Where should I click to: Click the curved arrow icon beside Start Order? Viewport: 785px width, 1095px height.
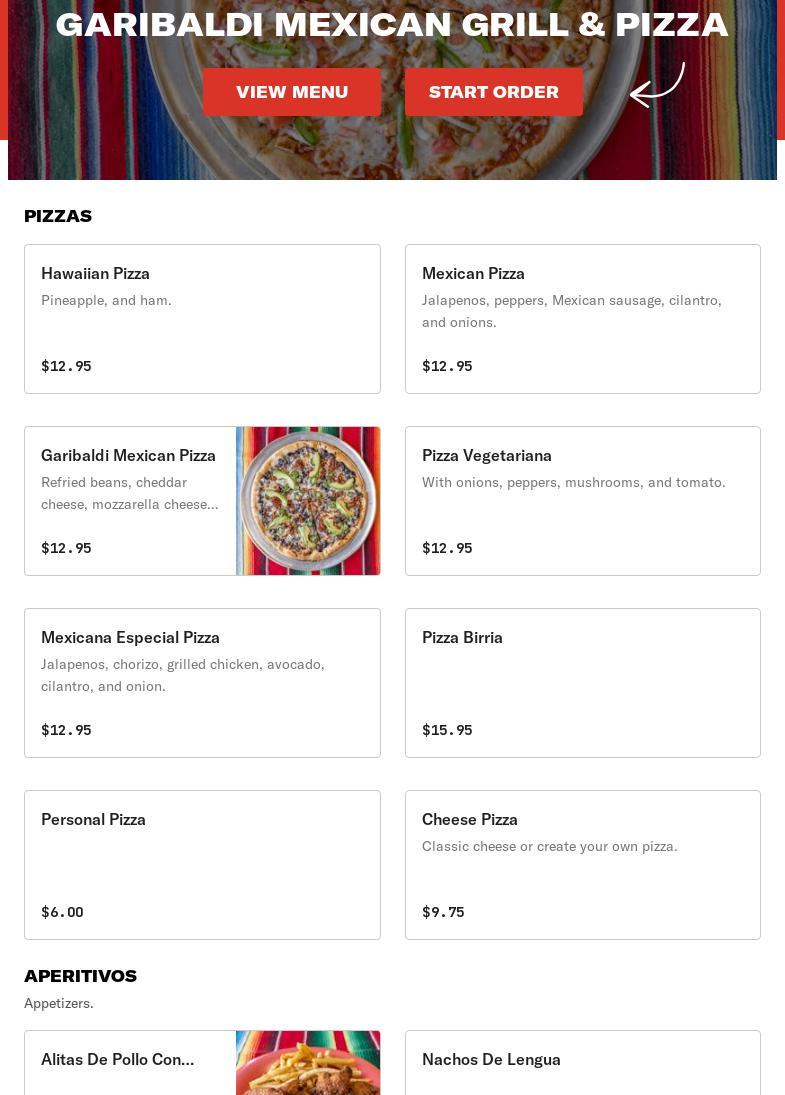tap(657, 86)
